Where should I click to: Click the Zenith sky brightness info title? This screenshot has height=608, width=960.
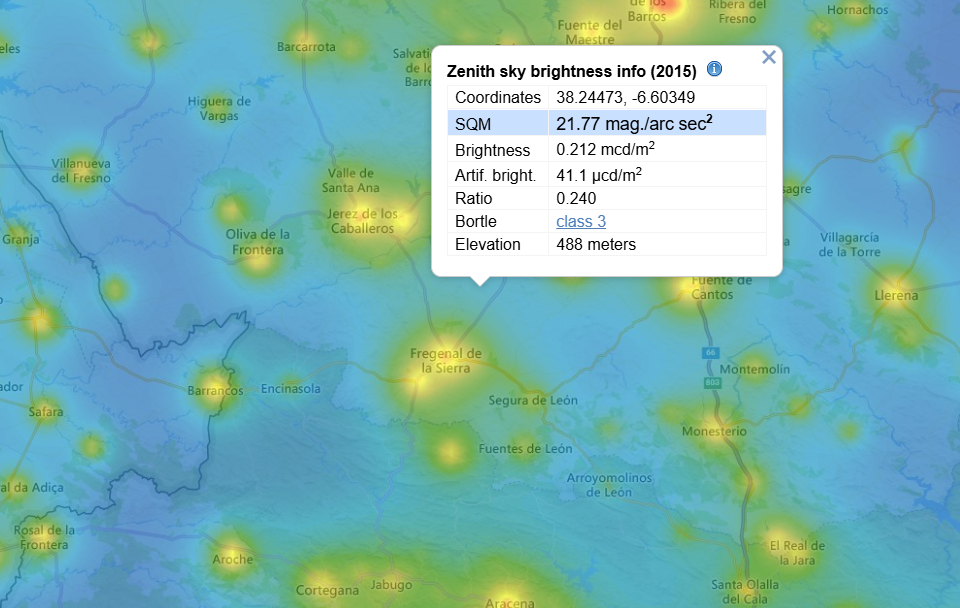(x=571, y=71)
